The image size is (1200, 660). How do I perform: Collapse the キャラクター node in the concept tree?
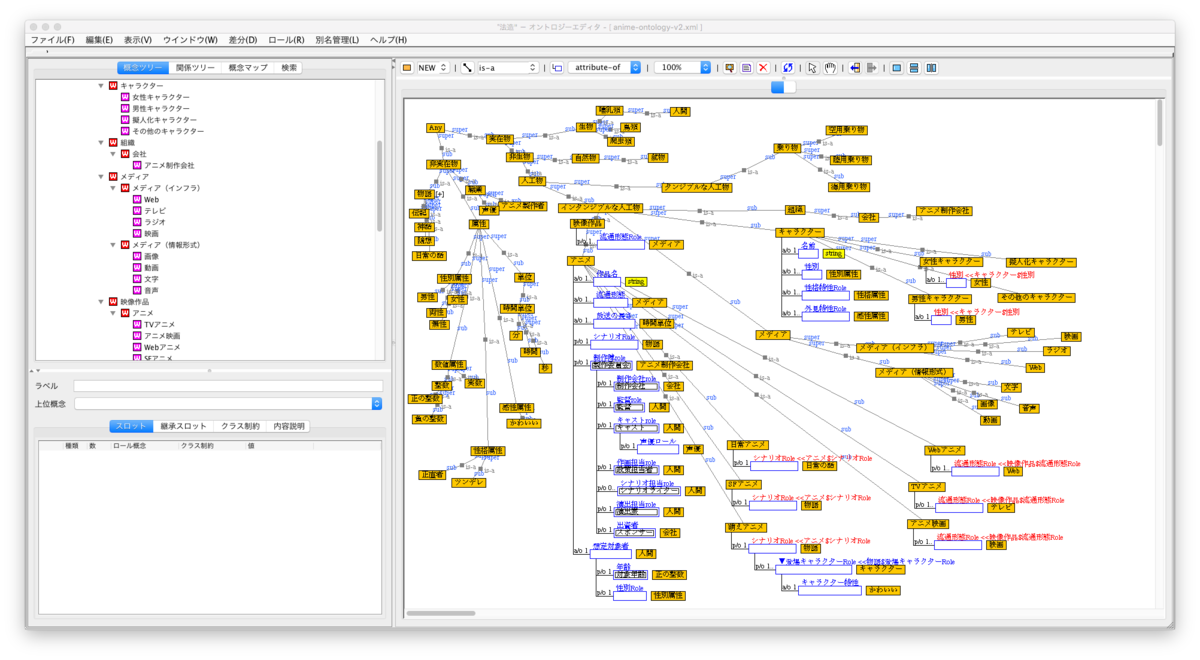[100, 86]
